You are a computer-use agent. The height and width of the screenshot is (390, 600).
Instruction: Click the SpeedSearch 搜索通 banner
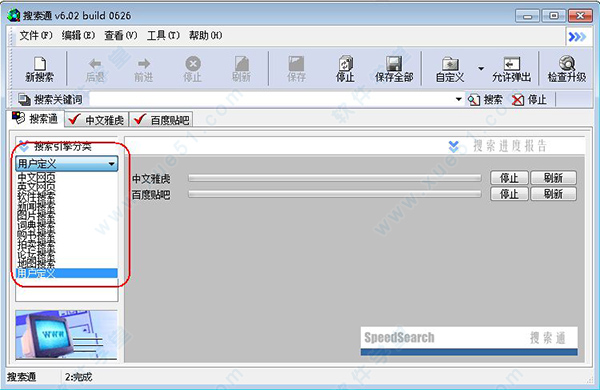pos(469,341)
